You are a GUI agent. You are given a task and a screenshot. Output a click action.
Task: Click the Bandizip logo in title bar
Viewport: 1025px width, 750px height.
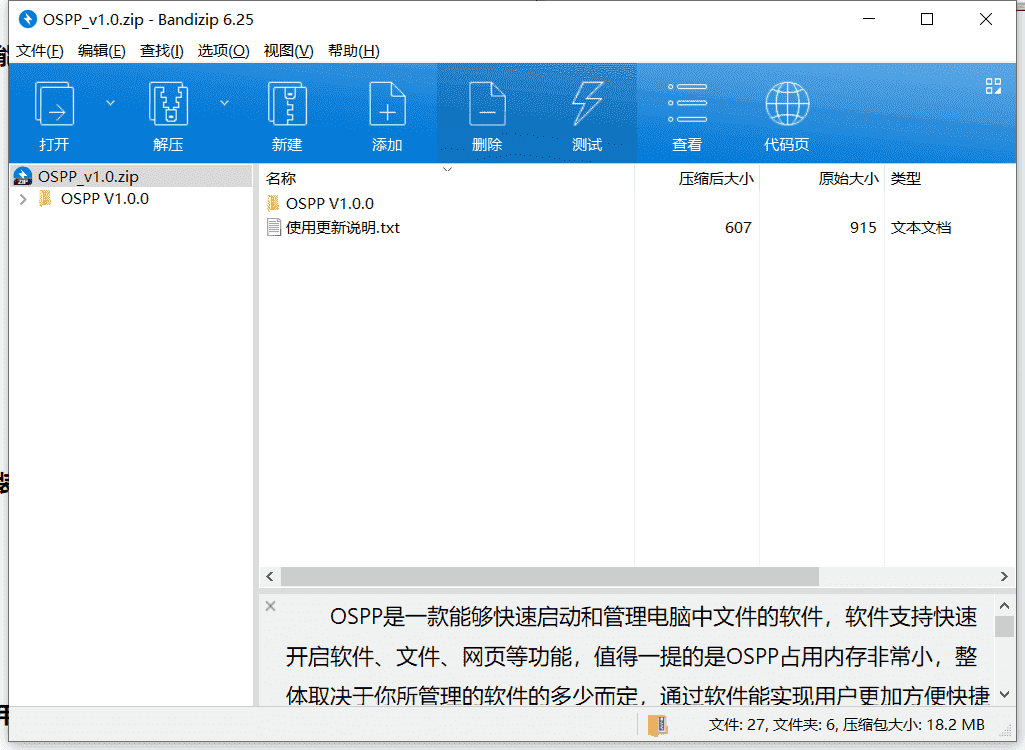tap(27, 20)
